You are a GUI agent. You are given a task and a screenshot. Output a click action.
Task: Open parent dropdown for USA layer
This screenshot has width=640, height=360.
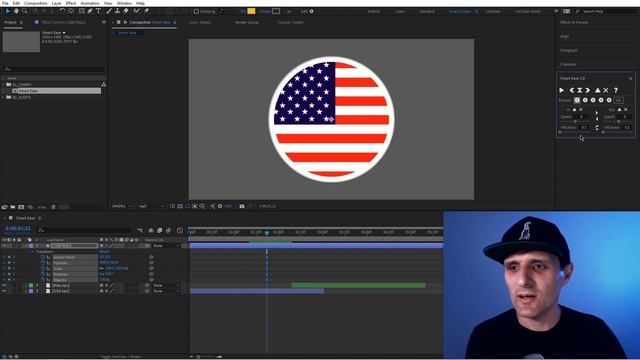166,291
